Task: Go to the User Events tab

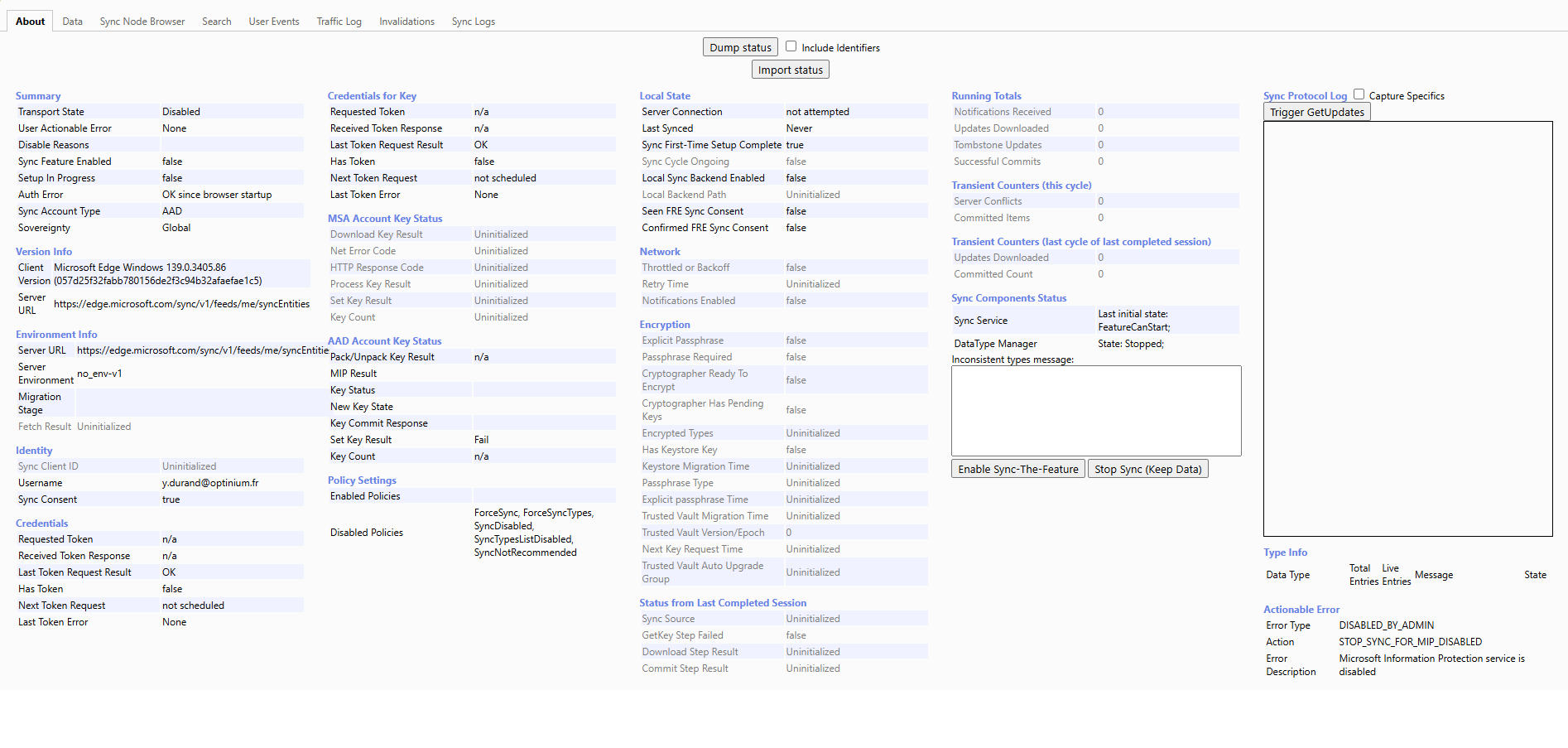Action: click(274, 22)
